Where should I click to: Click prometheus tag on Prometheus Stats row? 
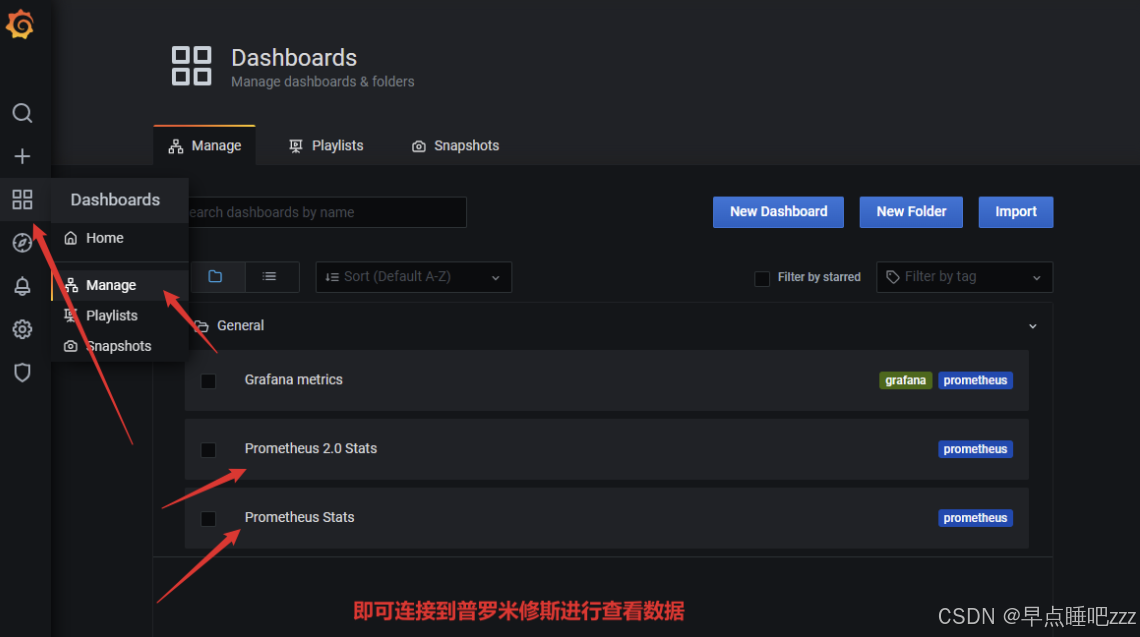(x=975, y=518)
